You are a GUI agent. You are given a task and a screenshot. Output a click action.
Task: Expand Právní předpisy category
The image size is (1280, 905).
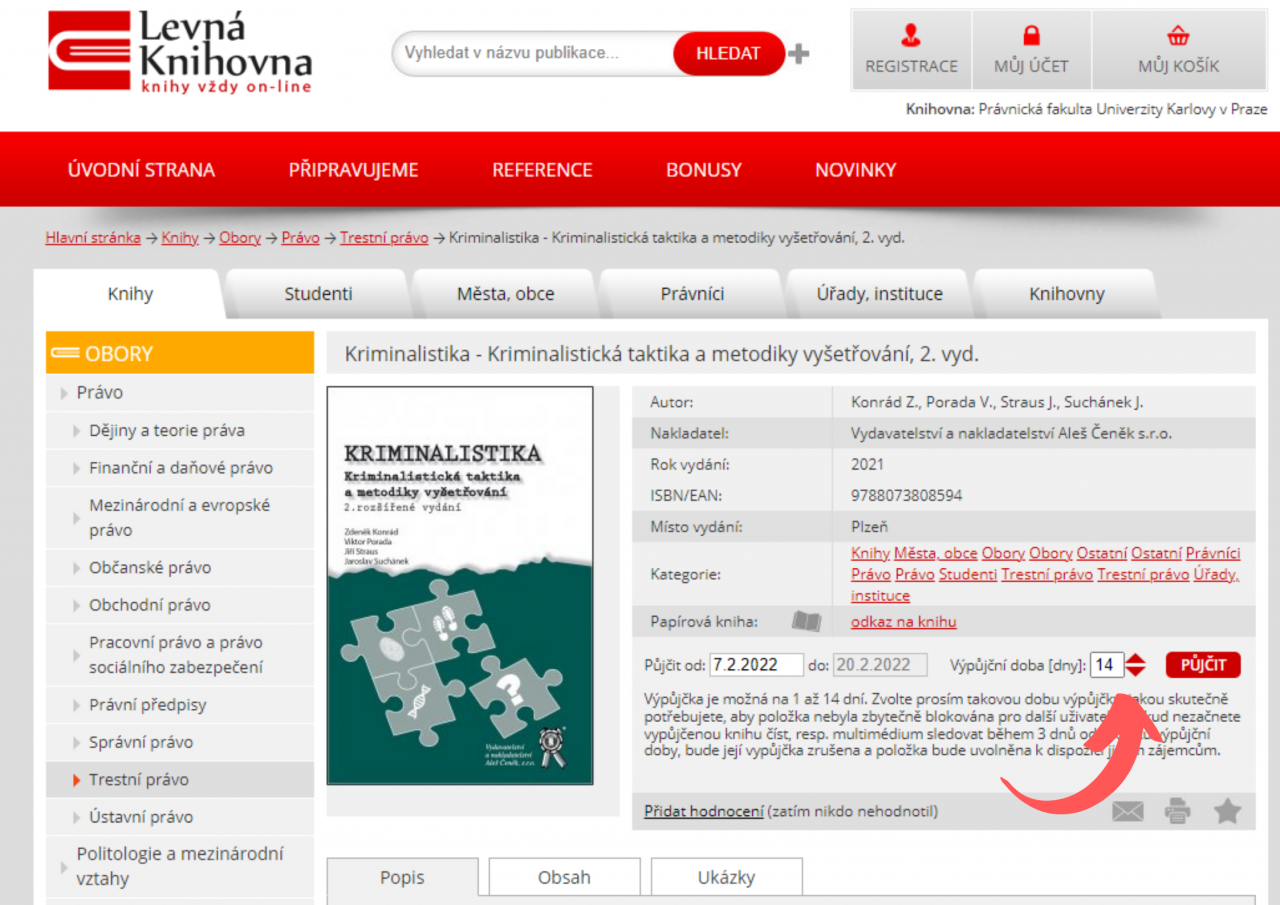click(180, 705)
